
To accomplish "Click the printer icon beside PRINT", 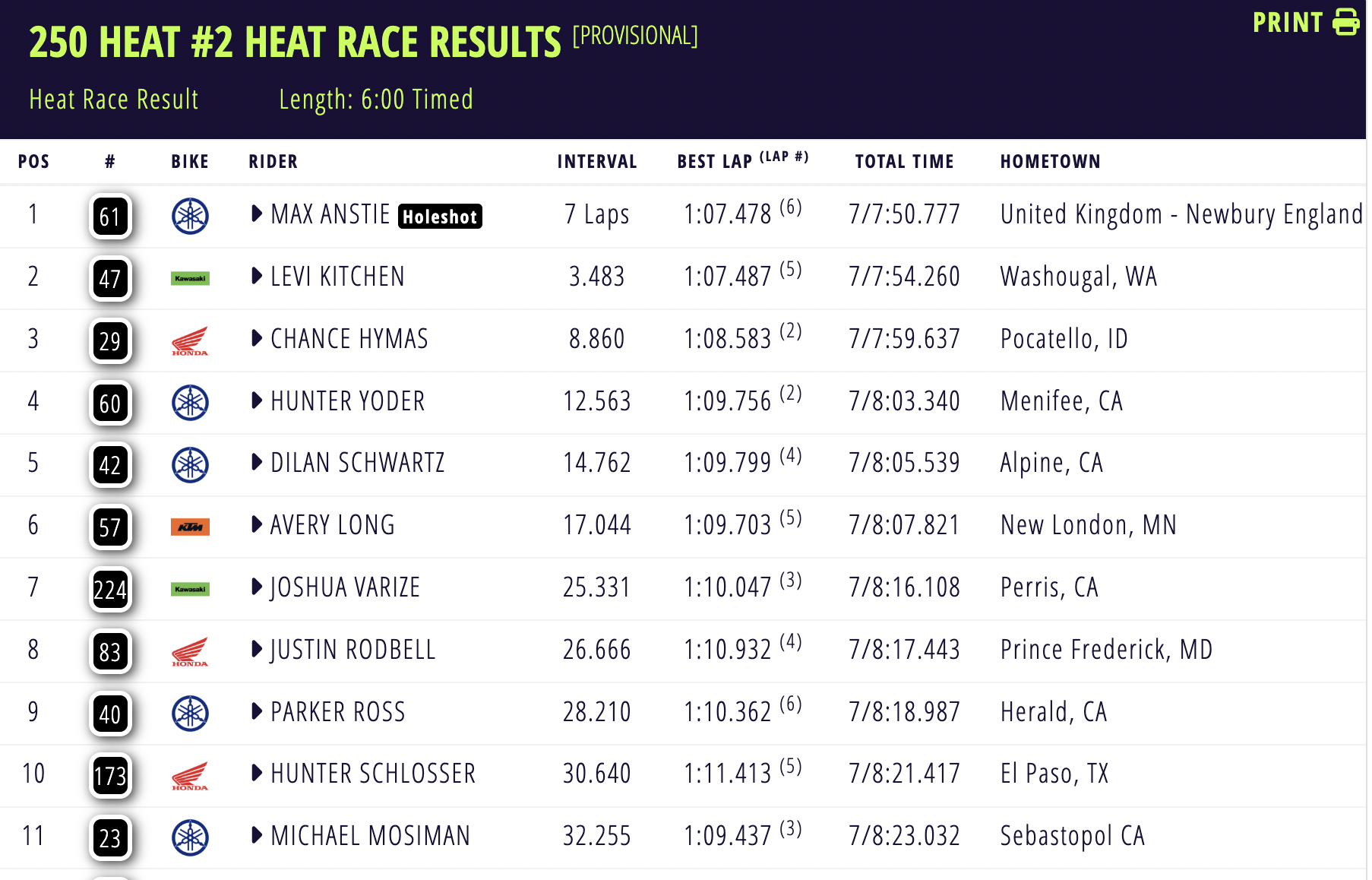I will (1346, 22).
